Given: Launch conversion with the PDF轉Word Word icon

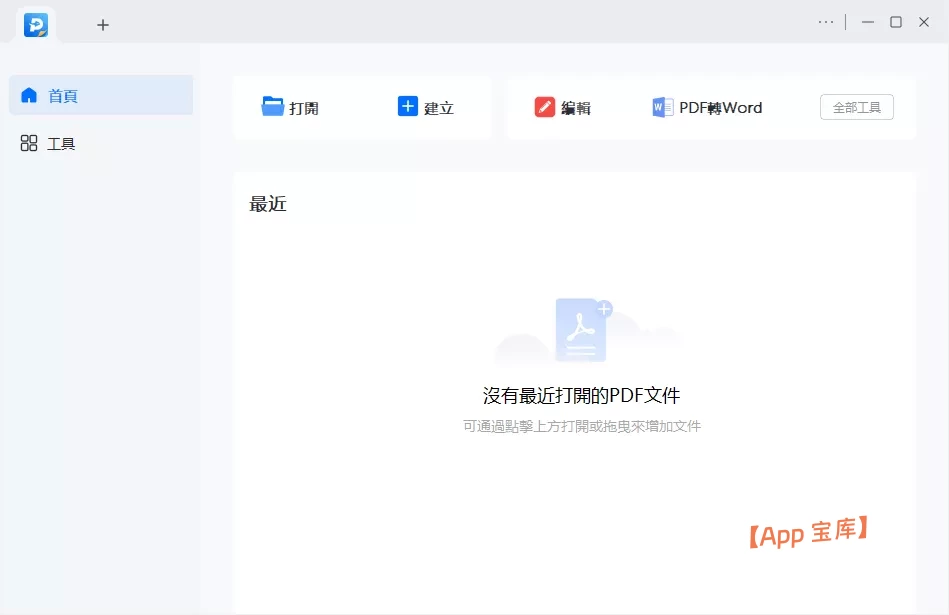Looking at the screenshot, I should pos(660,107).
